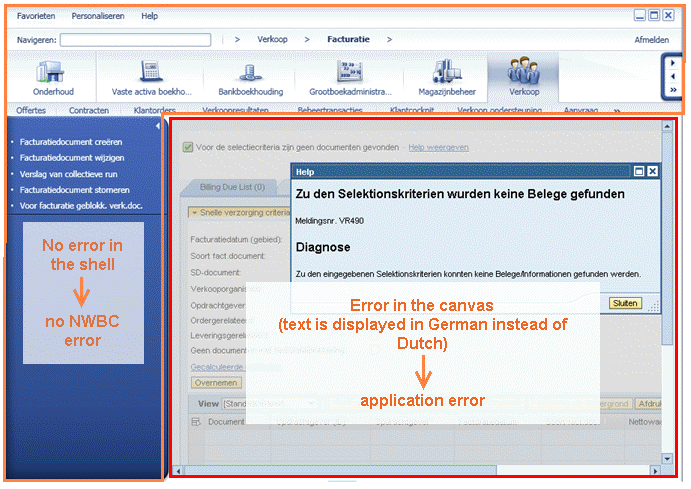Open Verslag van collectieve run

(68, 174)
